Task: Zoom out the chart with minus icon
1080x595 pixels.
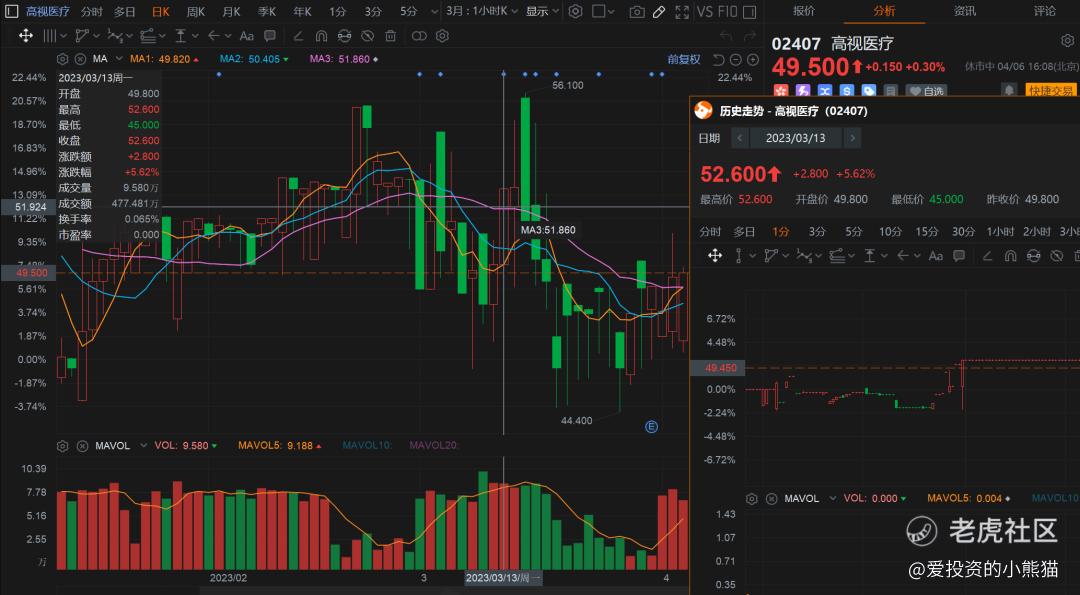Action: (736, 60)
